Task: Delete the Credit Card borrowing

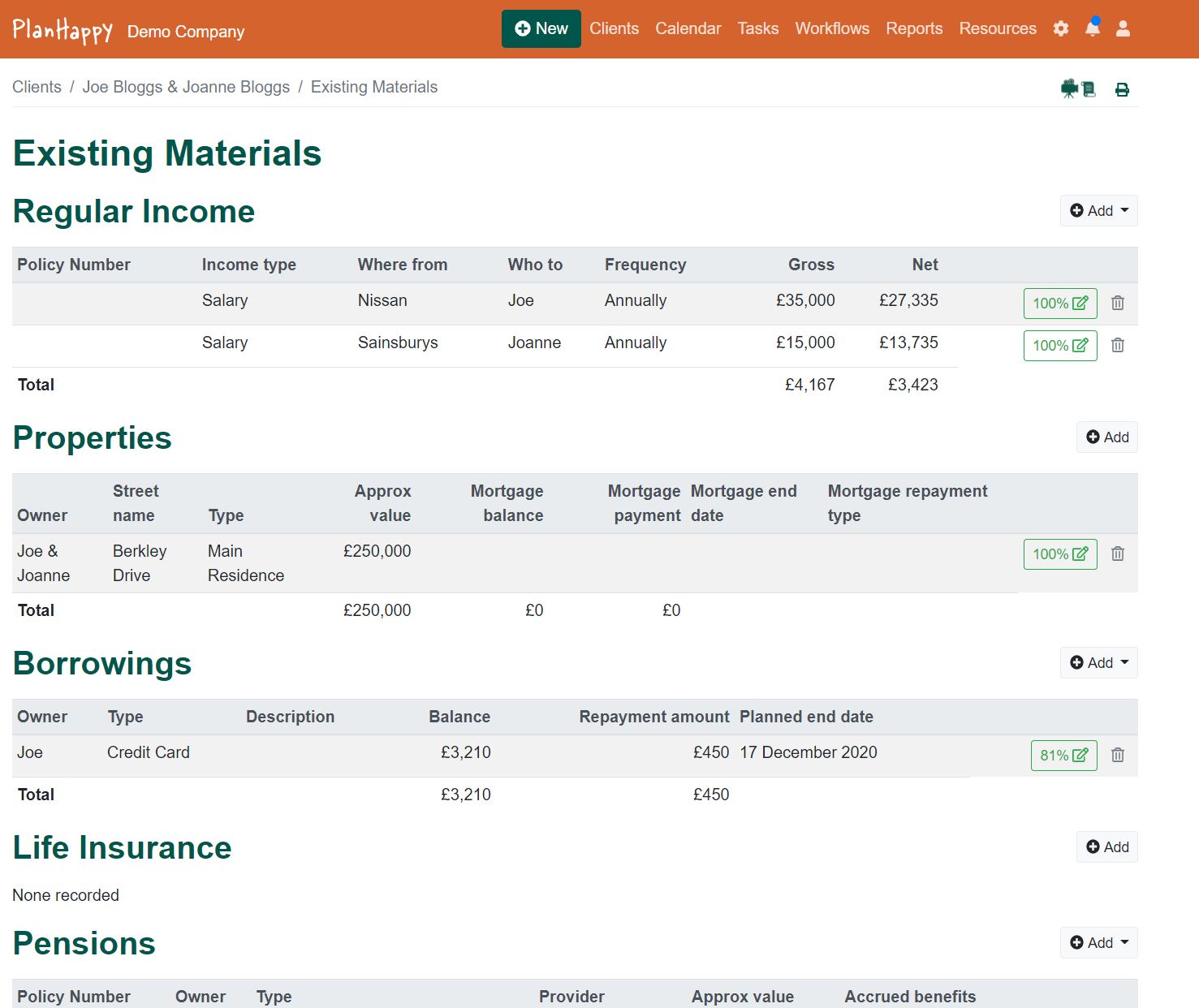Action: point(1117,755)
